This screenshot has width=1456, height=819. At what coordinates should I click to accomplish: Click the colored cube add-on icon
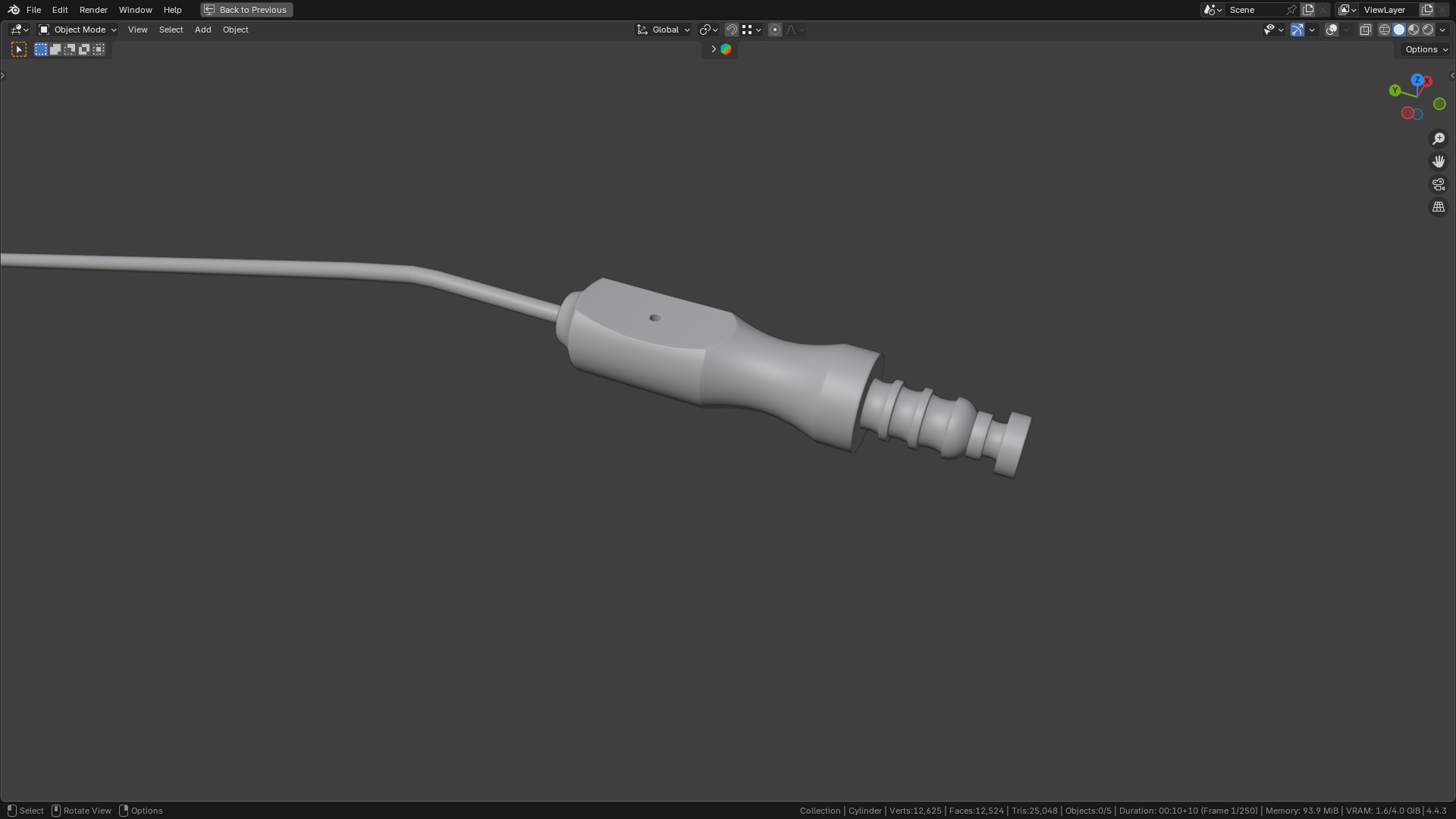(x=726, y=49)
